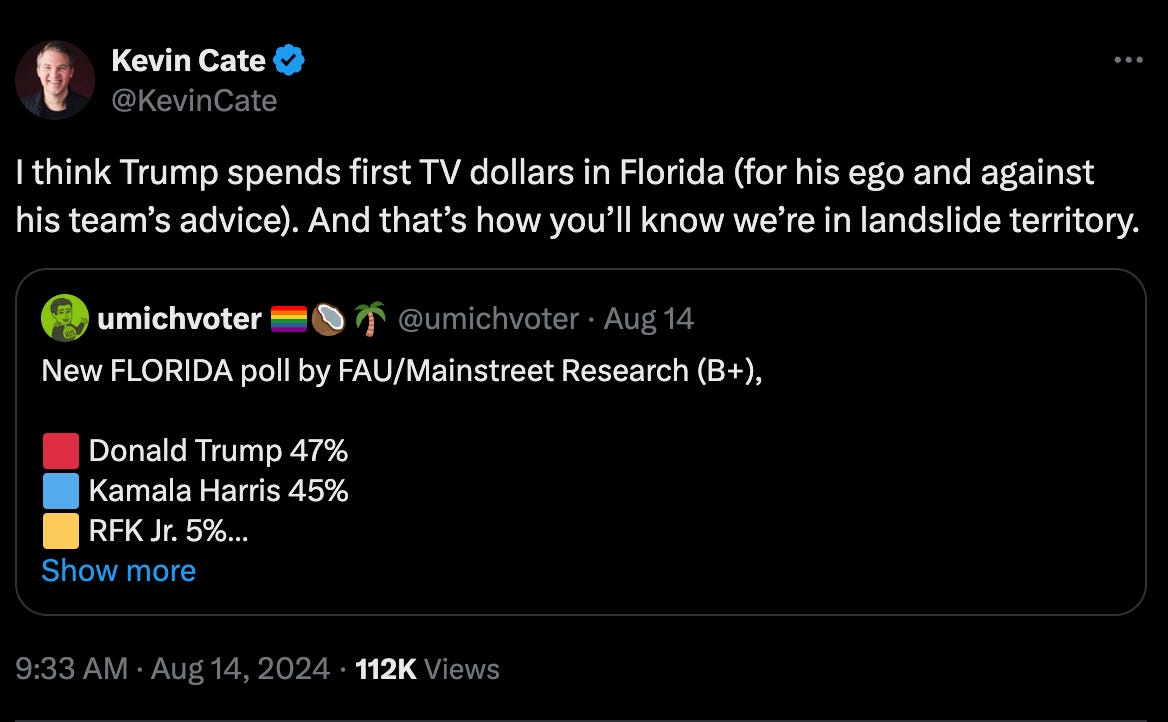
Task: Click the verified badge next to Kevin Cate
Action: [x=289, y=60]
